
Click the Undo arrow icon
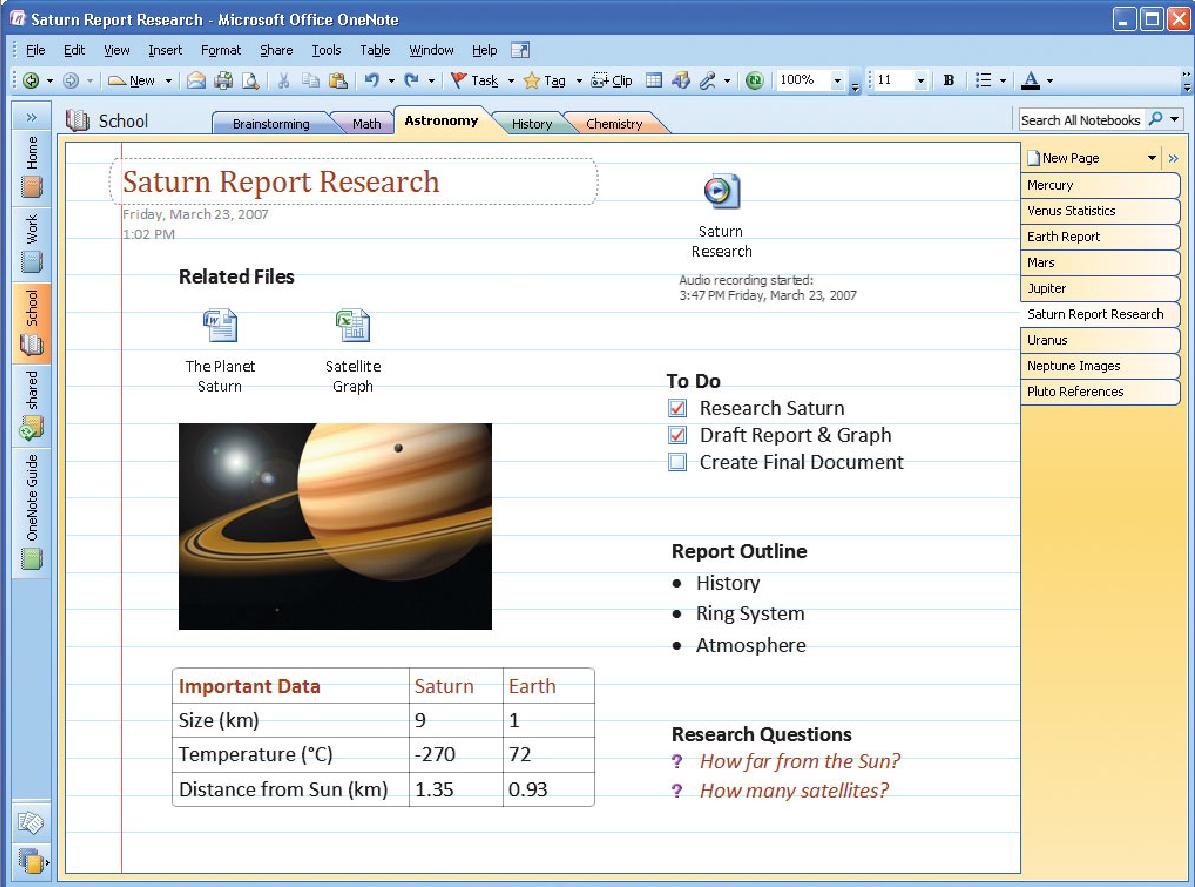tap(372, 80)
